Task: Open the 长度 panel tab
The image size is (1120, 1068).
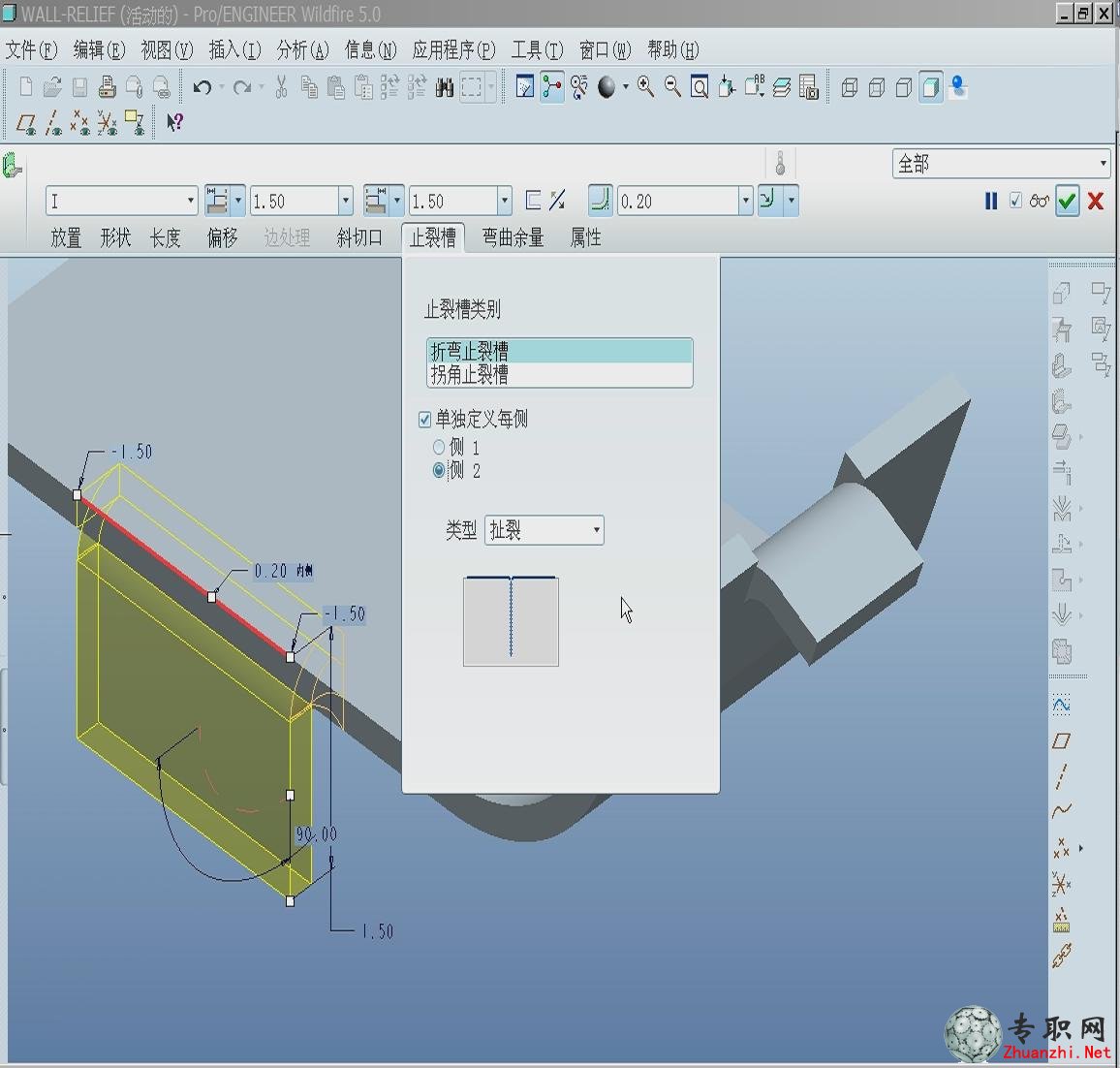Action: click(x=165, y=237)
